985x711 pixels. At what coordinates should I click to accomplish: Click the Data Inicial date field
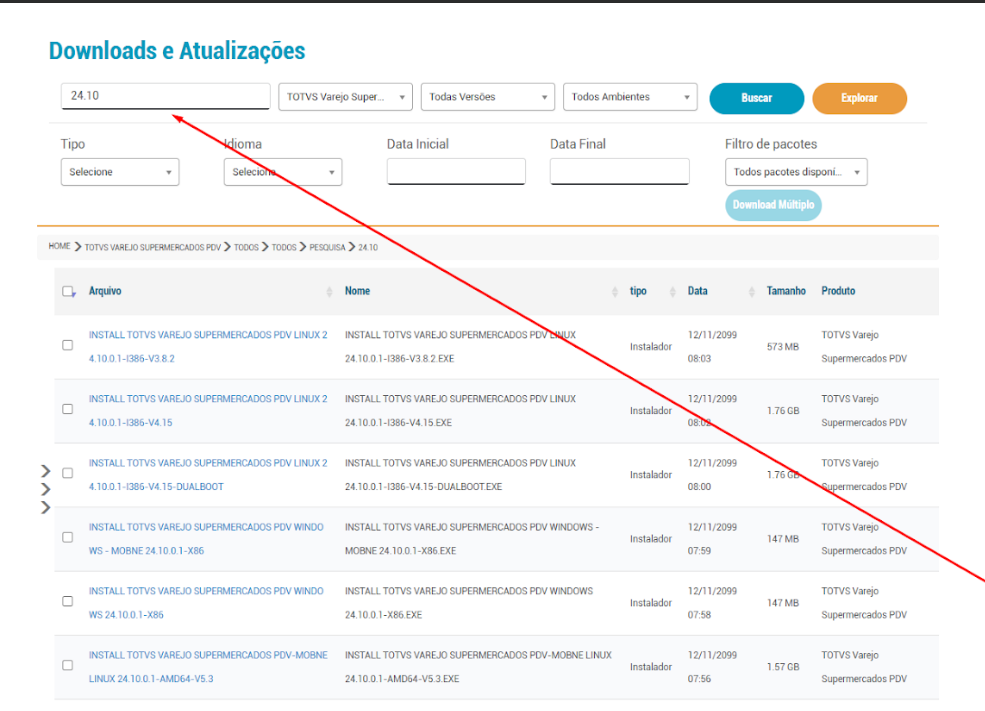coord(456,171)
